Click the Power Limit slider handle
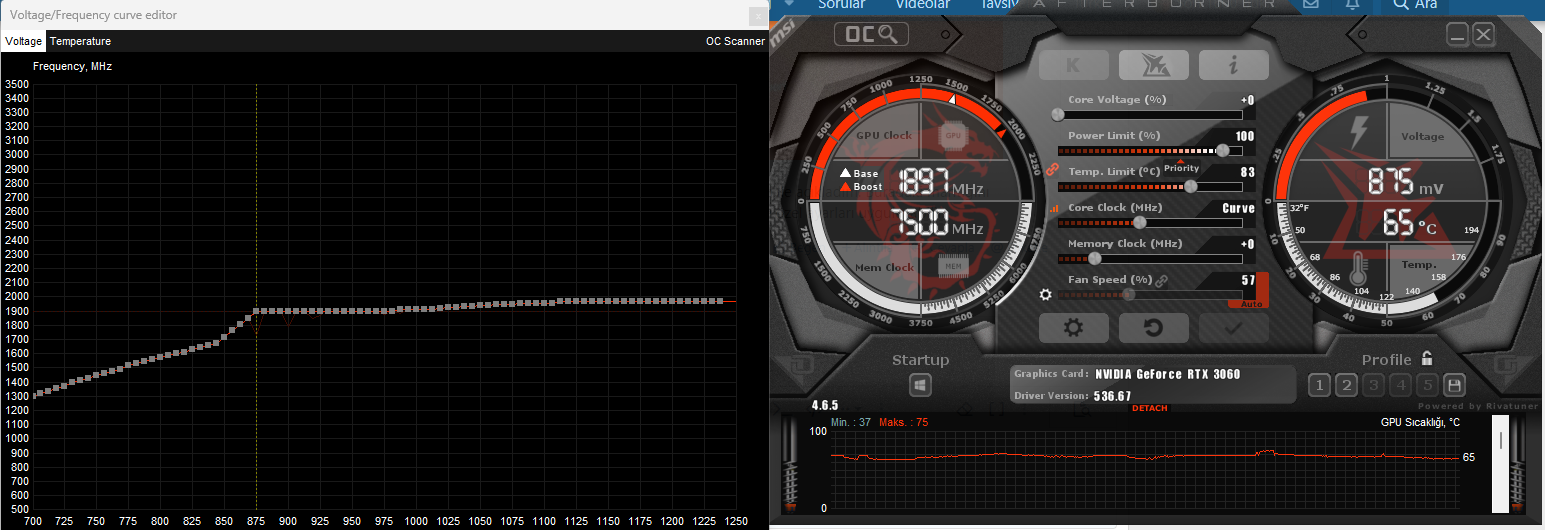This screenshot has width=1545, height=530. tap(1222, 151)
